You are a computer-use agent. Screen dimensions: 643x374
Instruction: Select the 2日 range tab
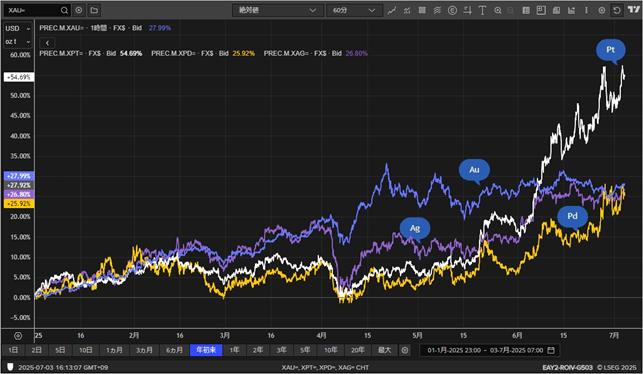[x=36, y=350]
